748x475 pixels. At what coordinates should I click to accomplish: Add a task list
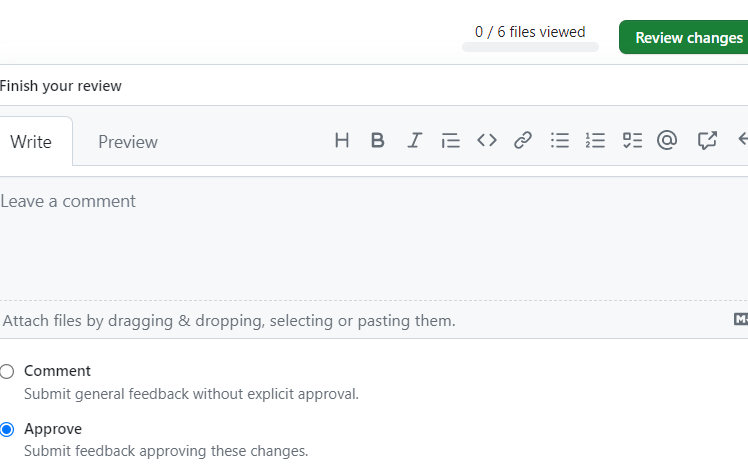point(632,140)
